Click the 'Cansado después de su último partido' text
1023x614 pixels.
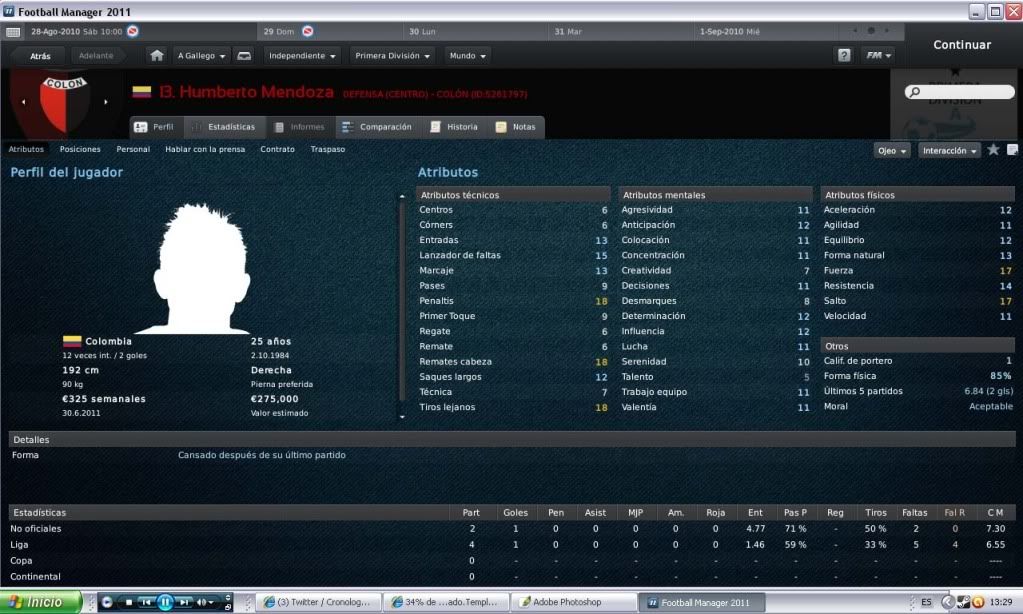tap(262, 455)
